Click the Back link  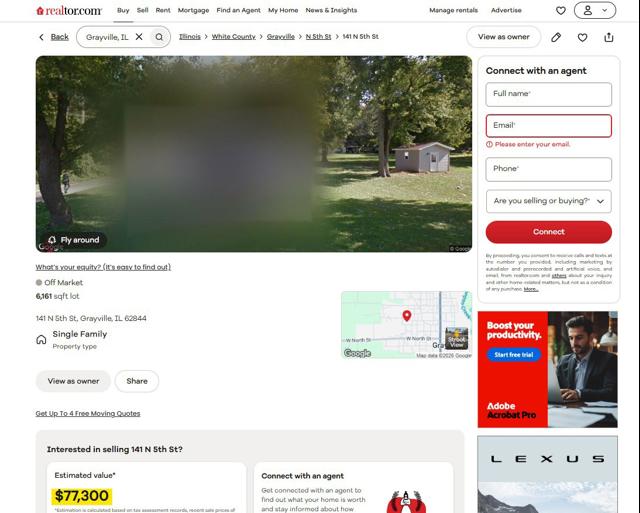pyautogui.click(x=60, y=37)
